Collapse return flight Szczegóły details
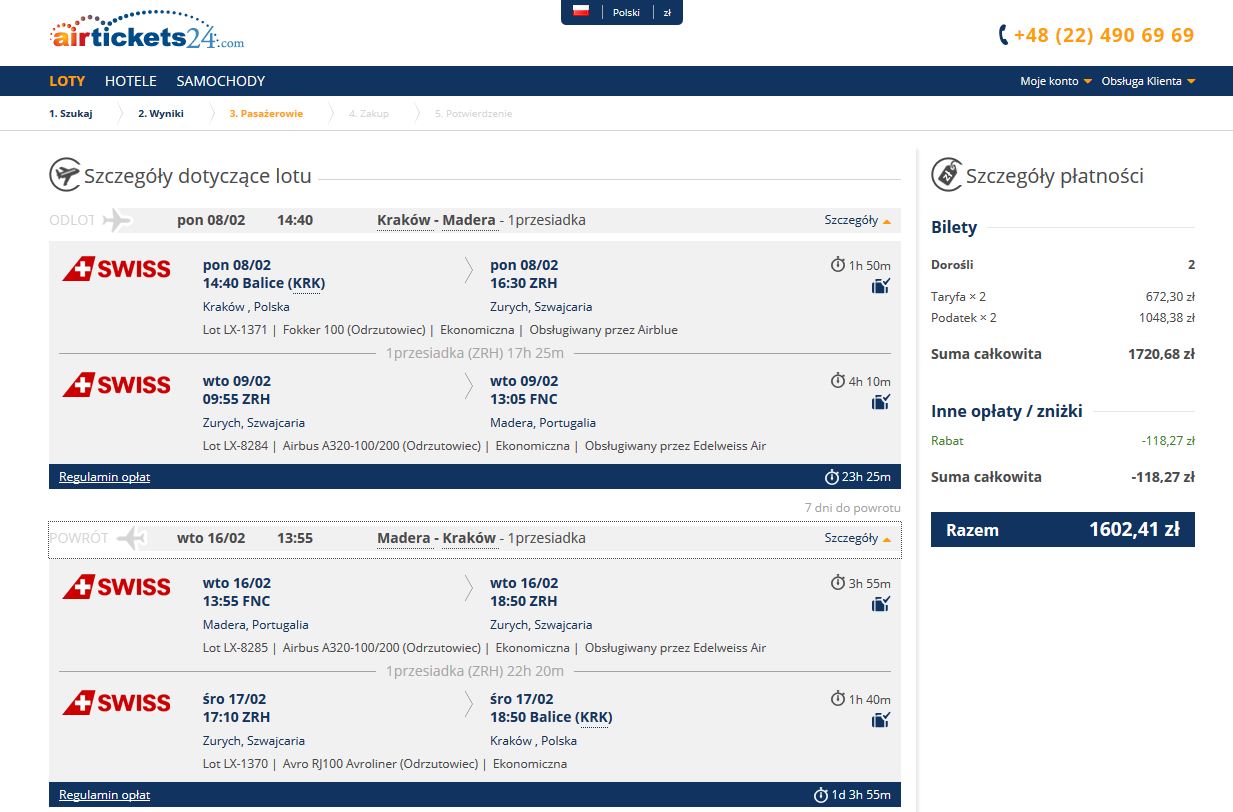This screenshot has height=812, width=1233. coord(857,538)
